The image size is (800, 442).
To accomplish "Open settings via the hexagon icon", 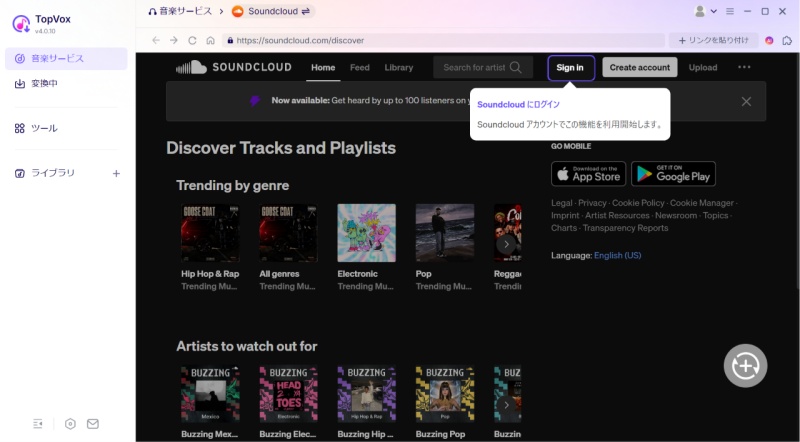I will pos(70,424).
